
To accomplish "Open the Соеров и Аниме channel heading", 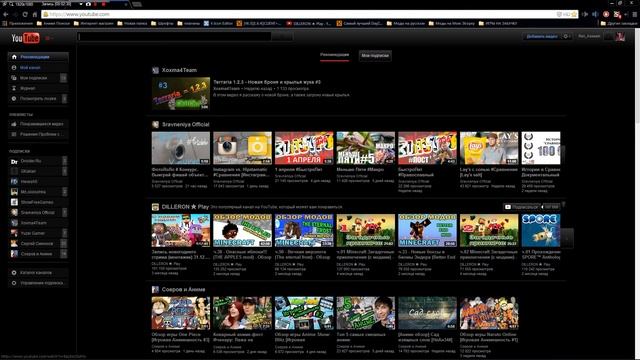I will [183, 289].
